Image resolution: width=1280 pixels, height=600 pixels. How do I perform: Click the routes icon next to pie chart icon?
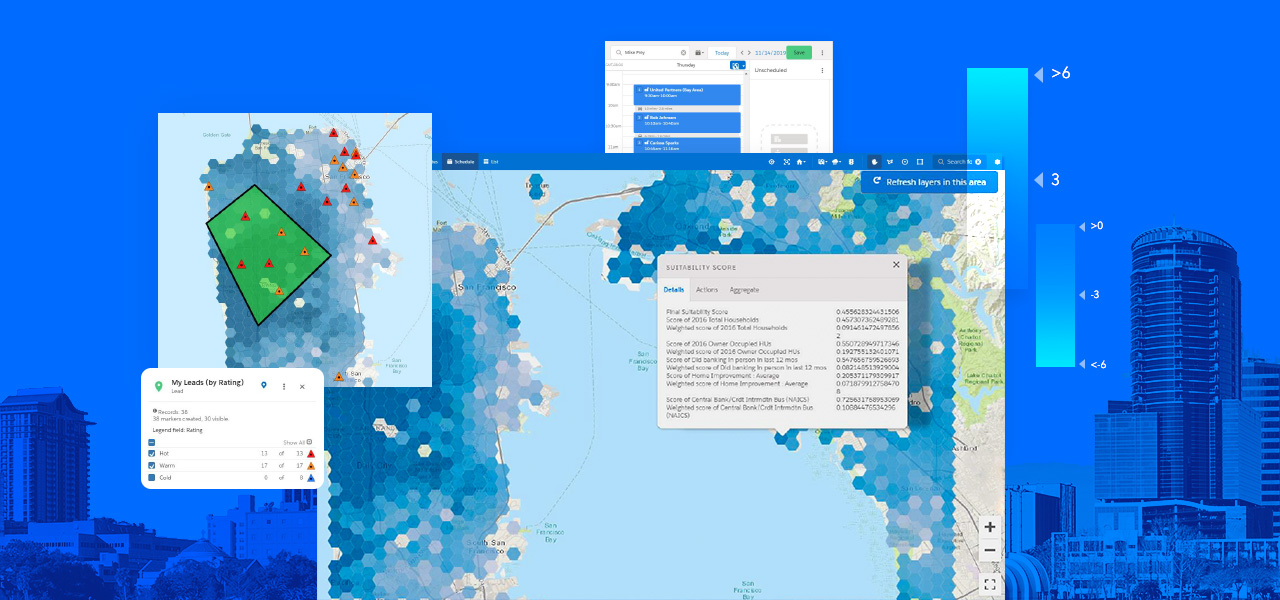click(890, 162)
